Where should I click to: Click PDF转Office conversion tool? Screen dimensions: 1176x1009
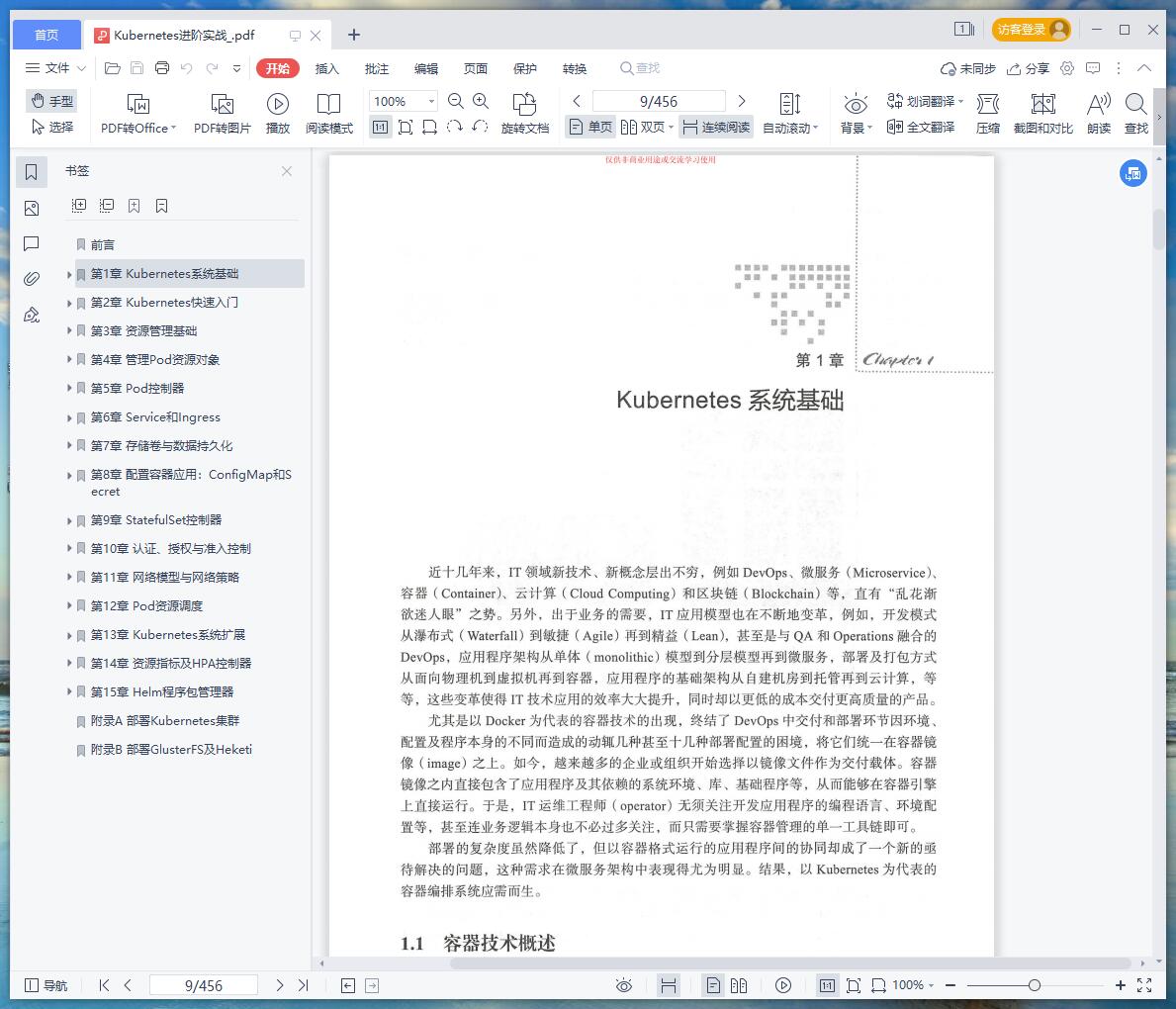pyautogui.click(x=138, y=114)
